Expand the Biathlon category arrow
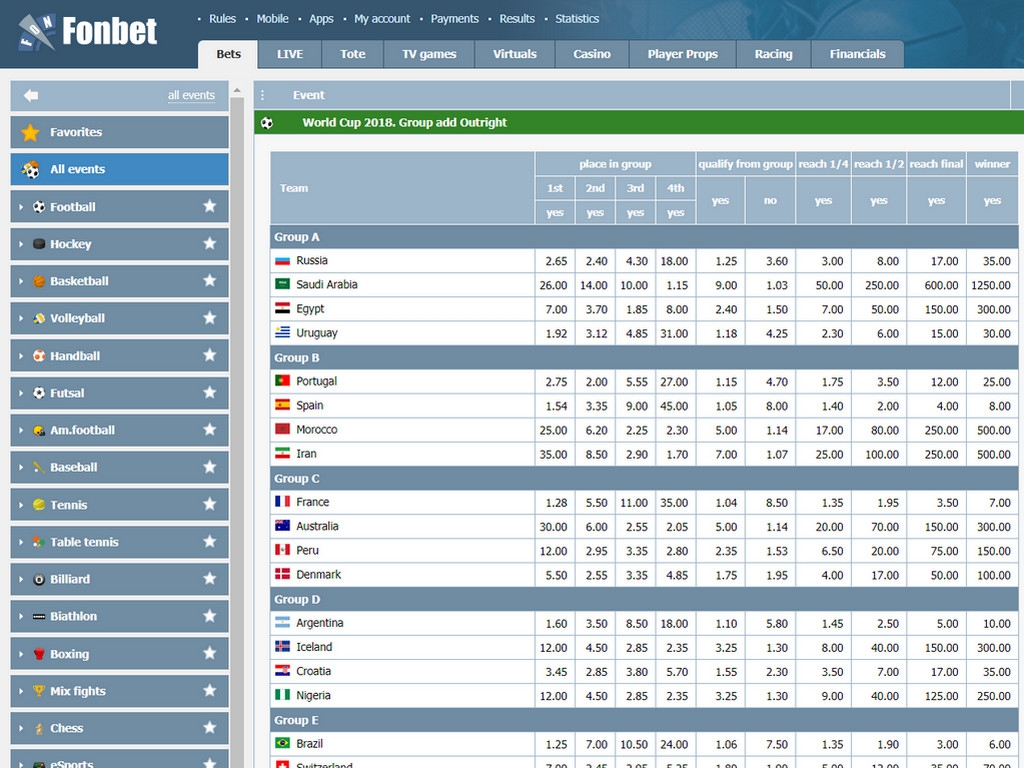This screenshot has height=768, width=1024. tap(21, 617)
